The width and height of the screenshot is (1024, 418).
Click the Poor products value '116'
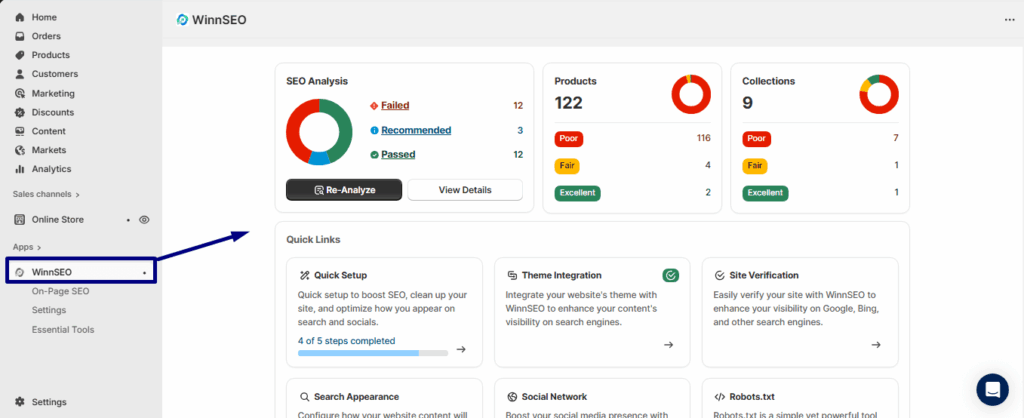pyautogui.click(x=703, y=138)
